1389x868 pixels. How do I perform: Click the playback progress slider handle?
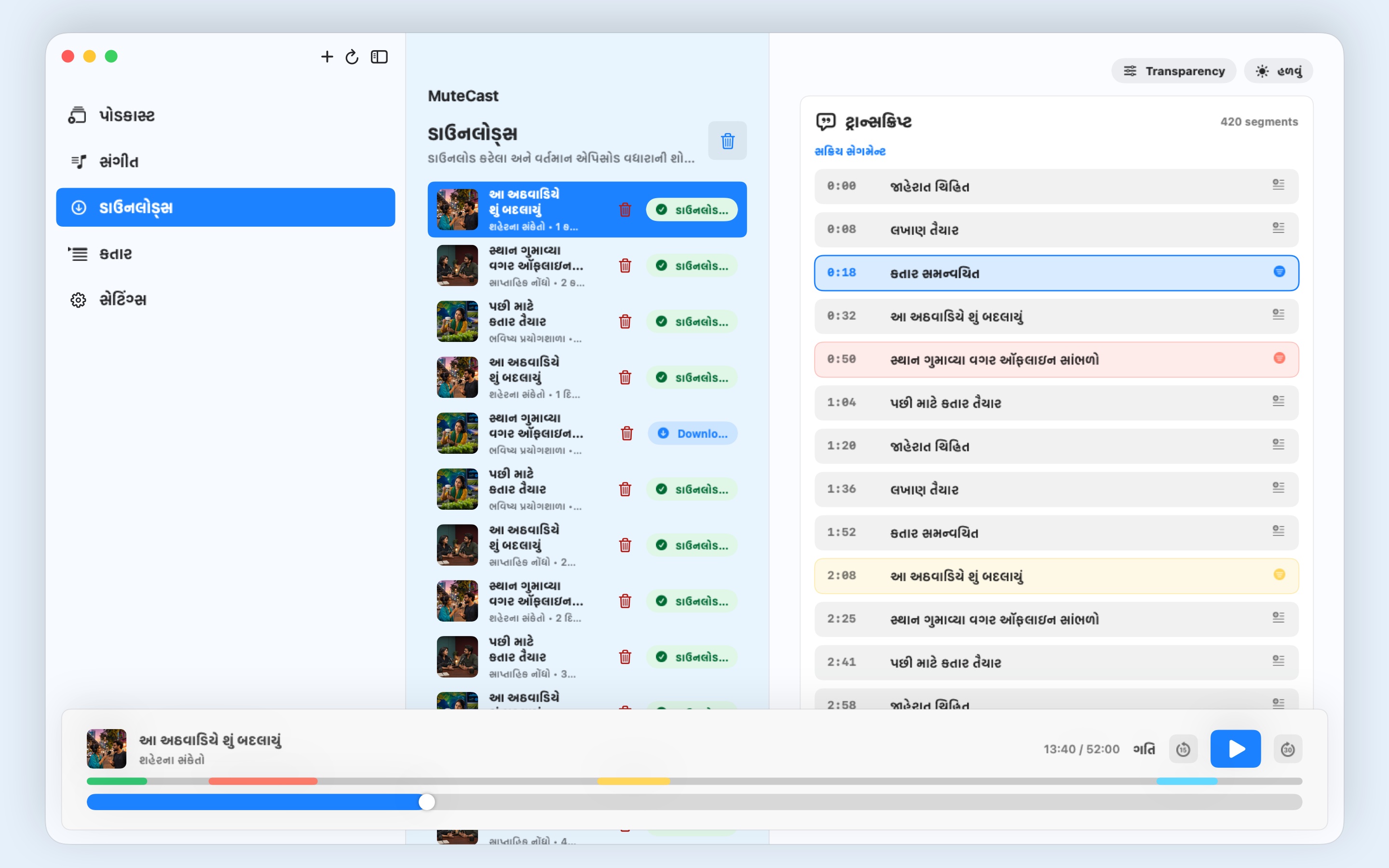tap(426, 802)
